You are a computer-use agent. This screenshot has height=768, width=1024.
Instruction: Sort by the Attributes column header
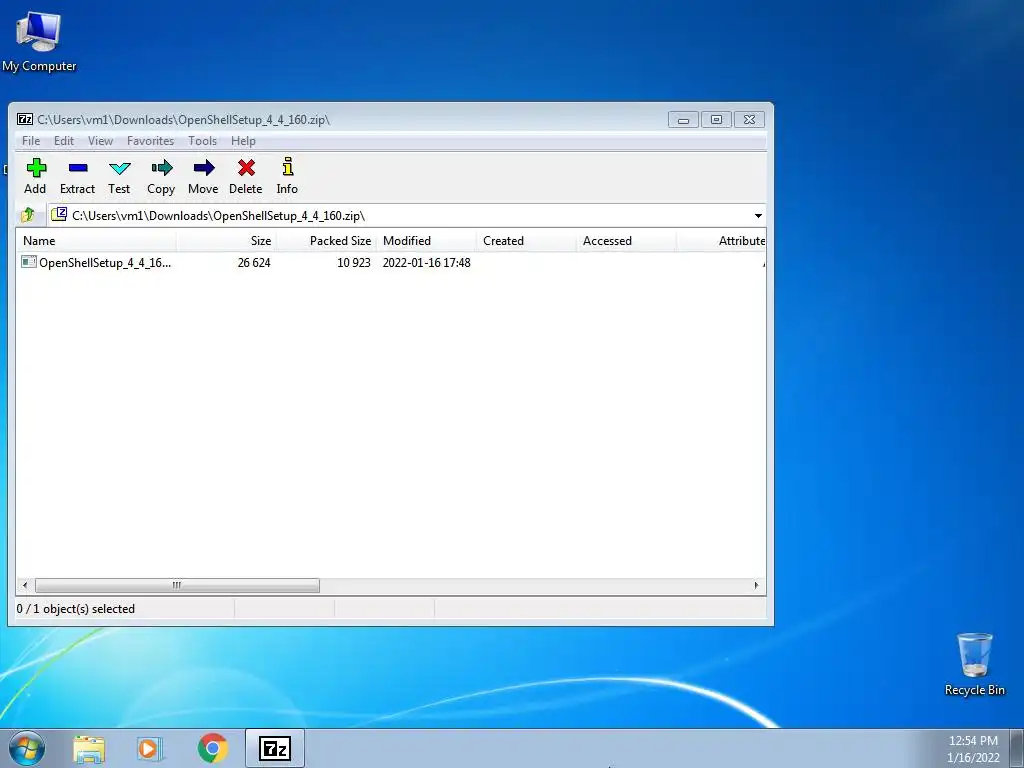click(721, 241)
